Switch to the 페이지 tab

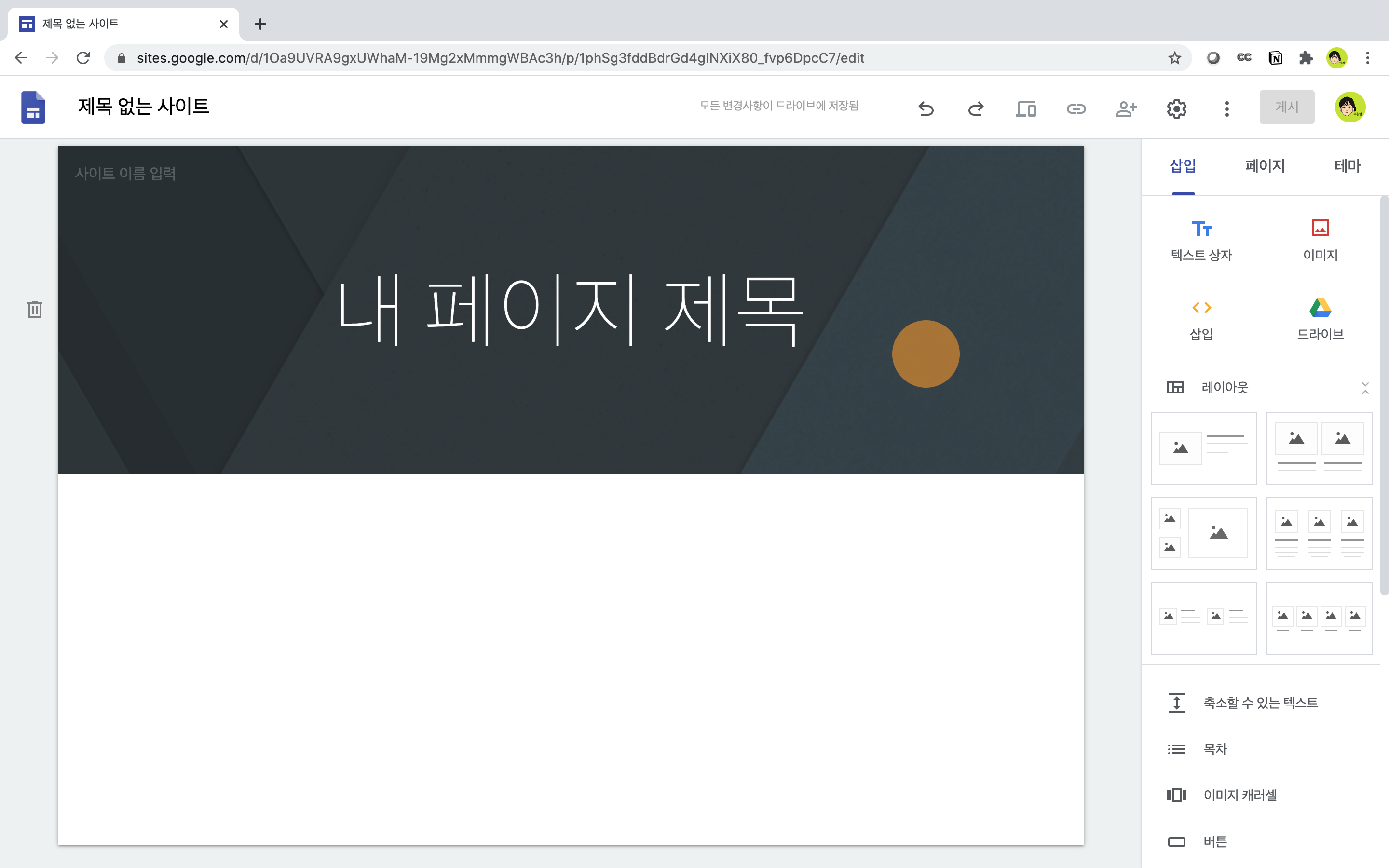tap(1265, 166)
